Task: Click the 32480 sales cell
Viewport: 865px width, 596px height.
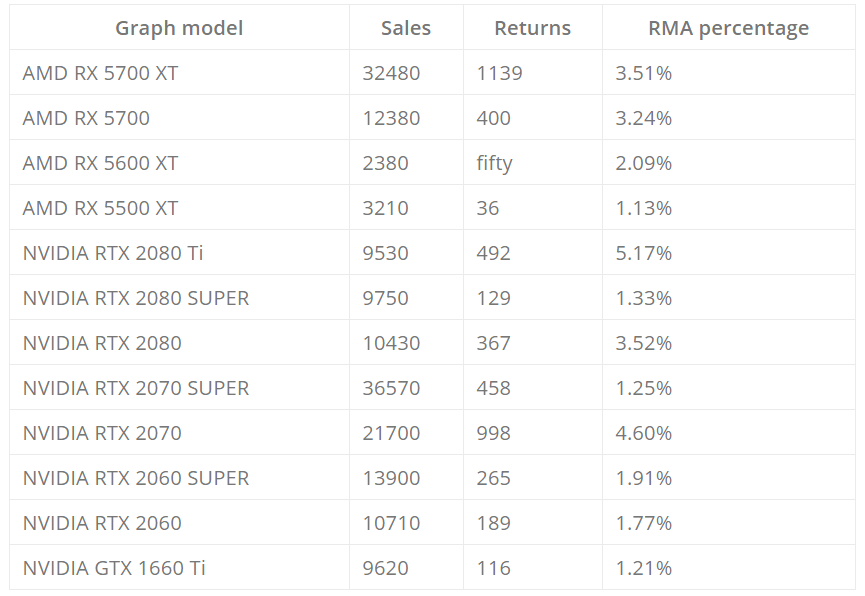Action: click(391, 73)
